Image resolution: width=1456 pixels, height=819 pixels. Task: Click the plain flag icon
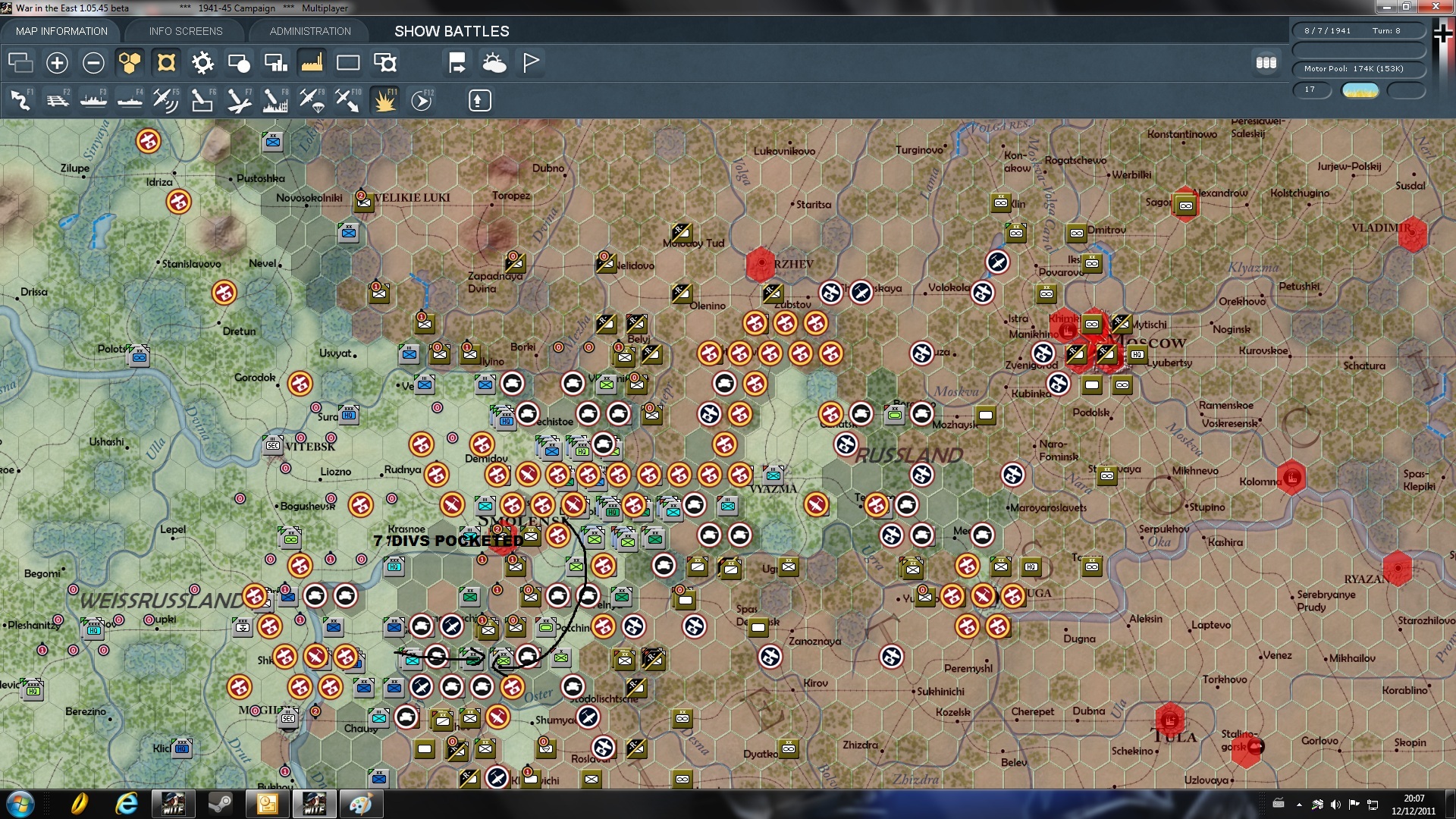(x=531, y=62)
